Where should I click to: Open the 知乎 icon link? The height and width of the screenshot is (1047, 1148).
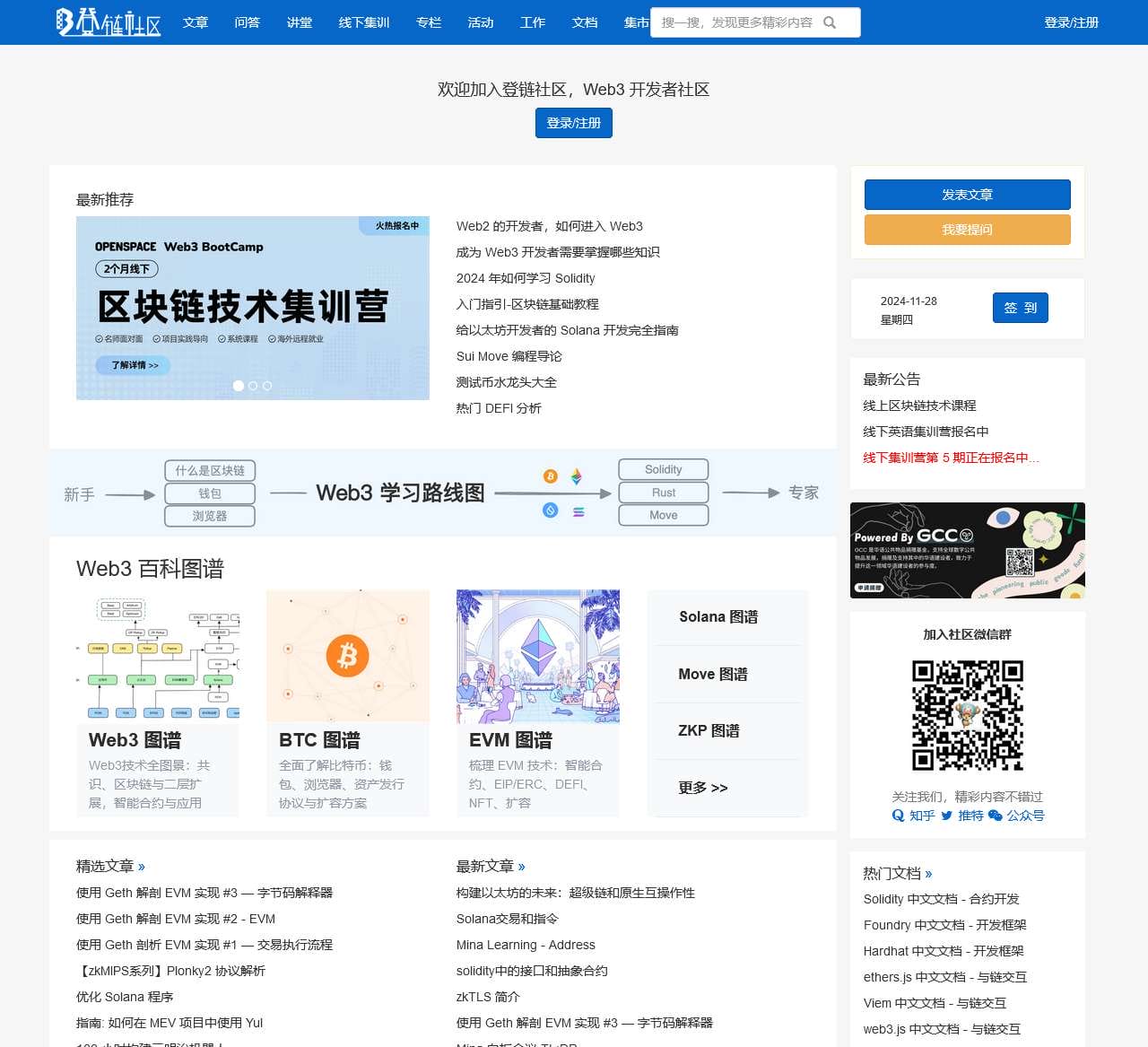898,816
